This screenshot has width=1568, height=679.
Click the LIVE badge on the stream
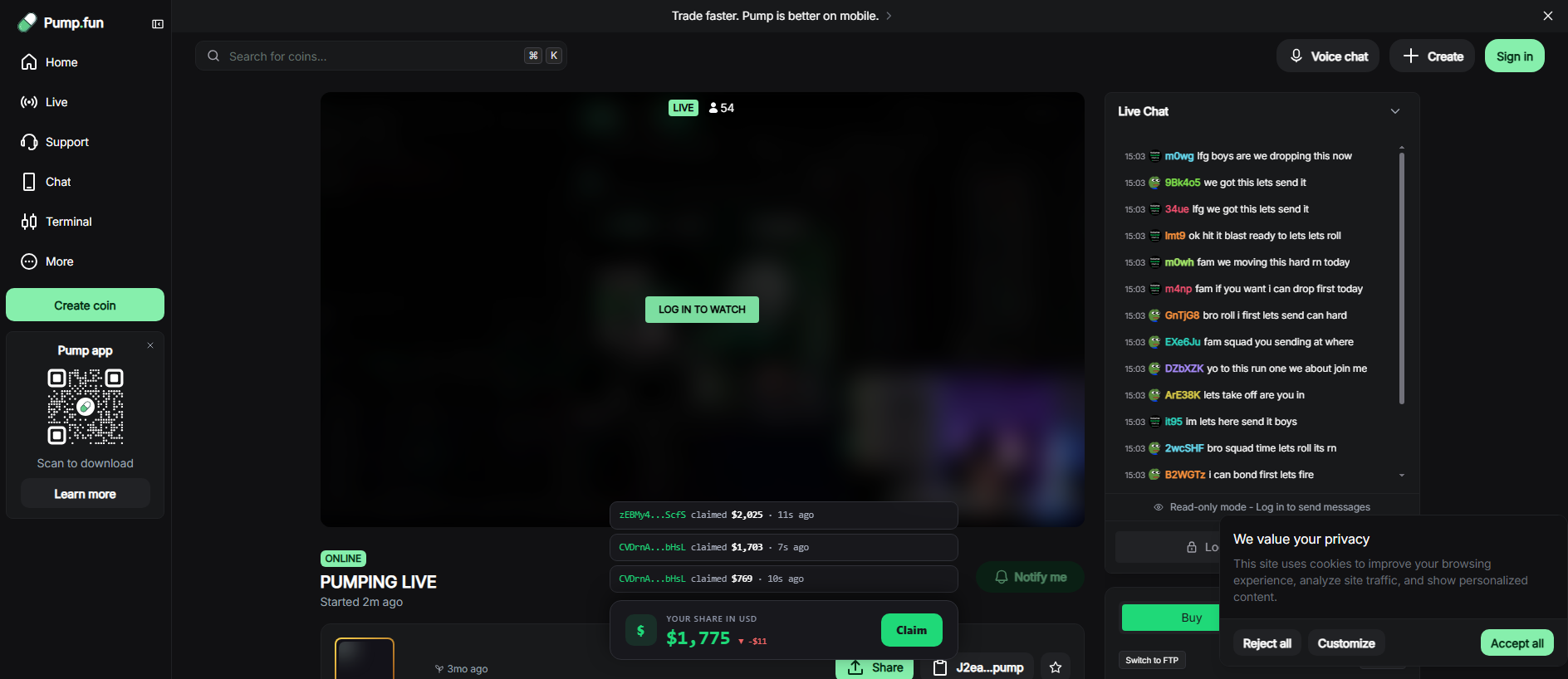click(684, 108)
